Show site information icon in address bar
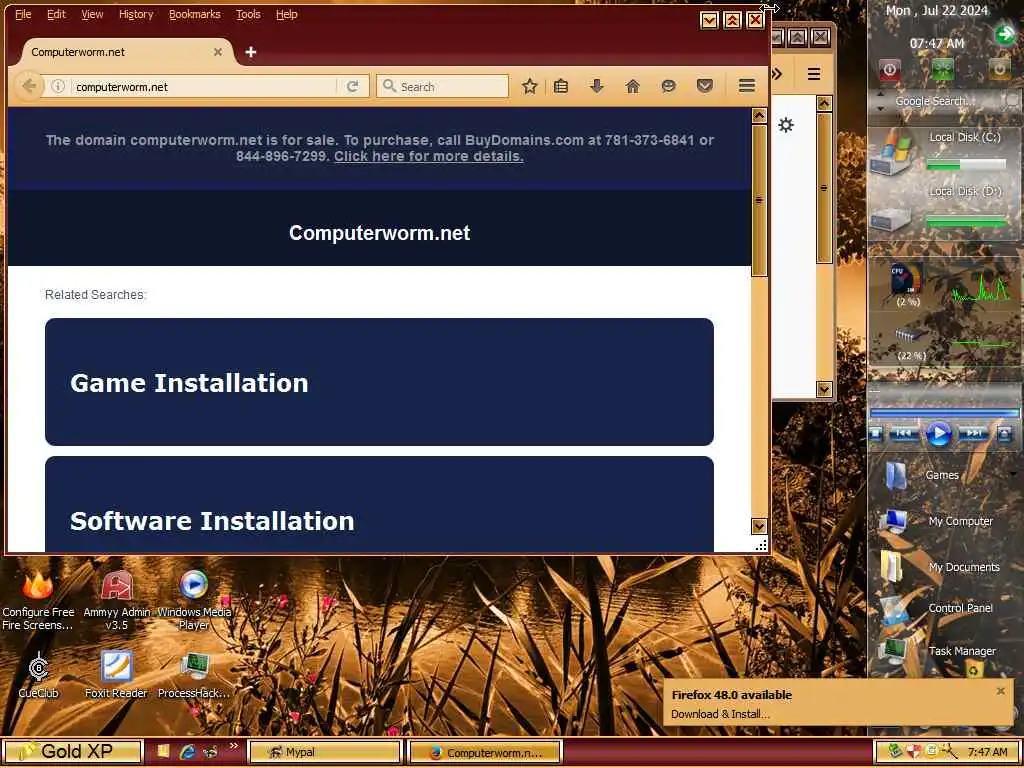 [58, 86]
